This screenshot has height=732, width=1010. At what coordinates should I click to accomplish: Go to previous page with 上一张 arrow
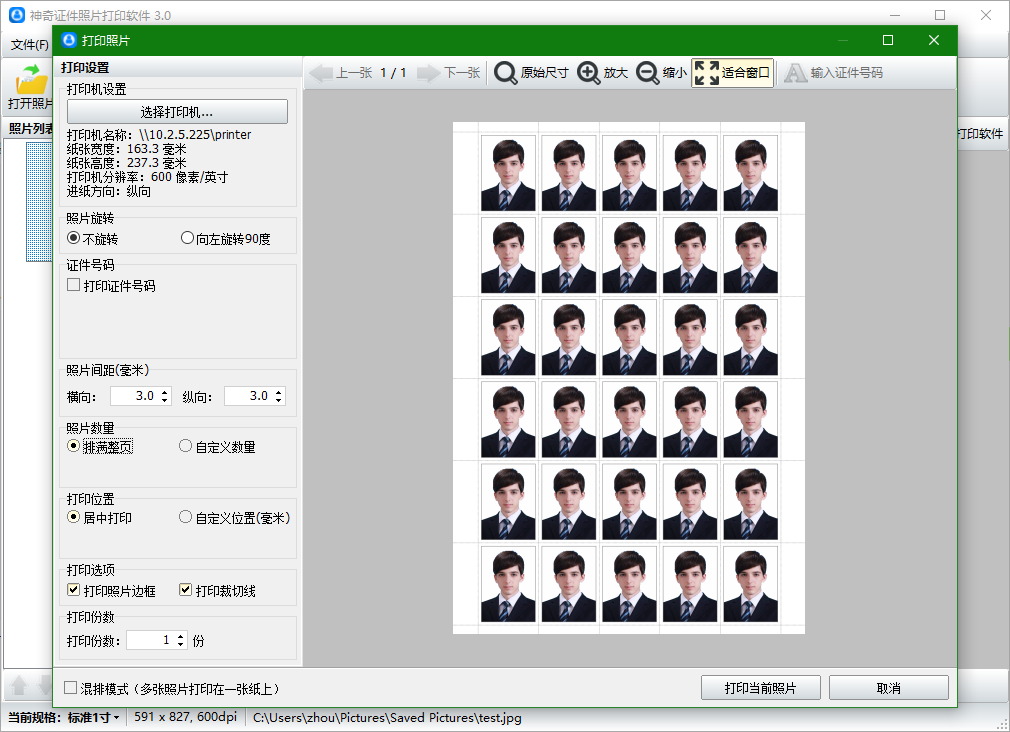[x=321, y=73]
